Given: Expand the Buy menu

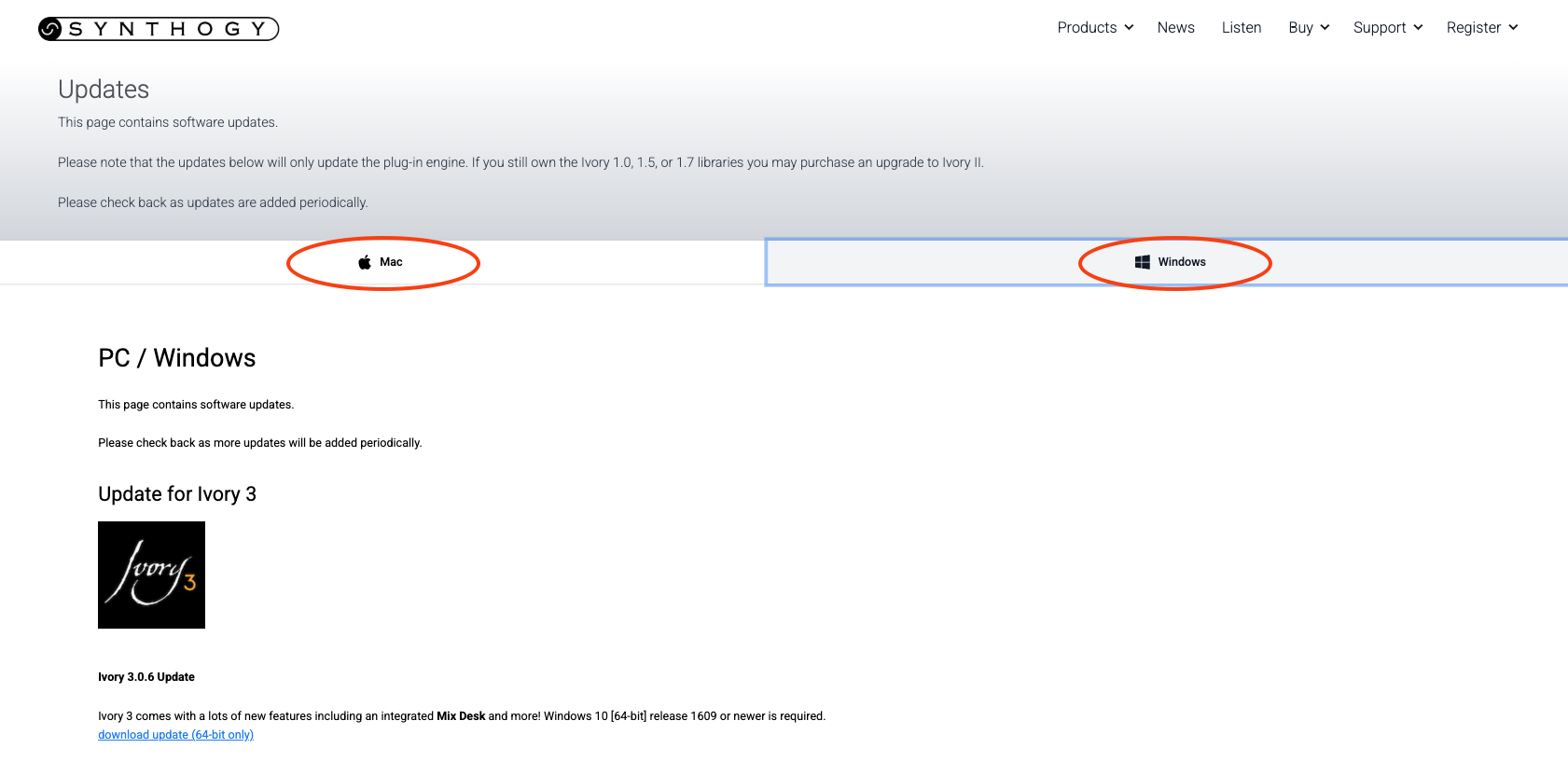Looking at the screenshot, I should point(1309,28).
